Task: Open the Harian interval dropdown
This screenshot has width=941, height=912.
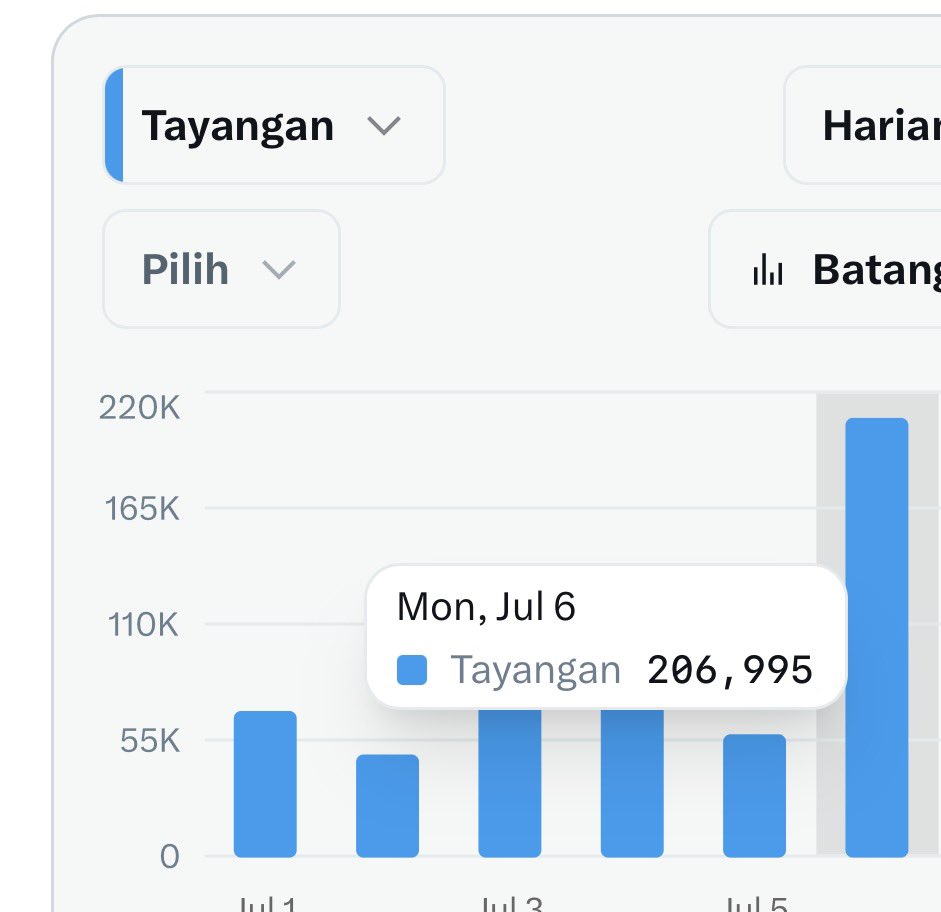Action: (862, 125)
